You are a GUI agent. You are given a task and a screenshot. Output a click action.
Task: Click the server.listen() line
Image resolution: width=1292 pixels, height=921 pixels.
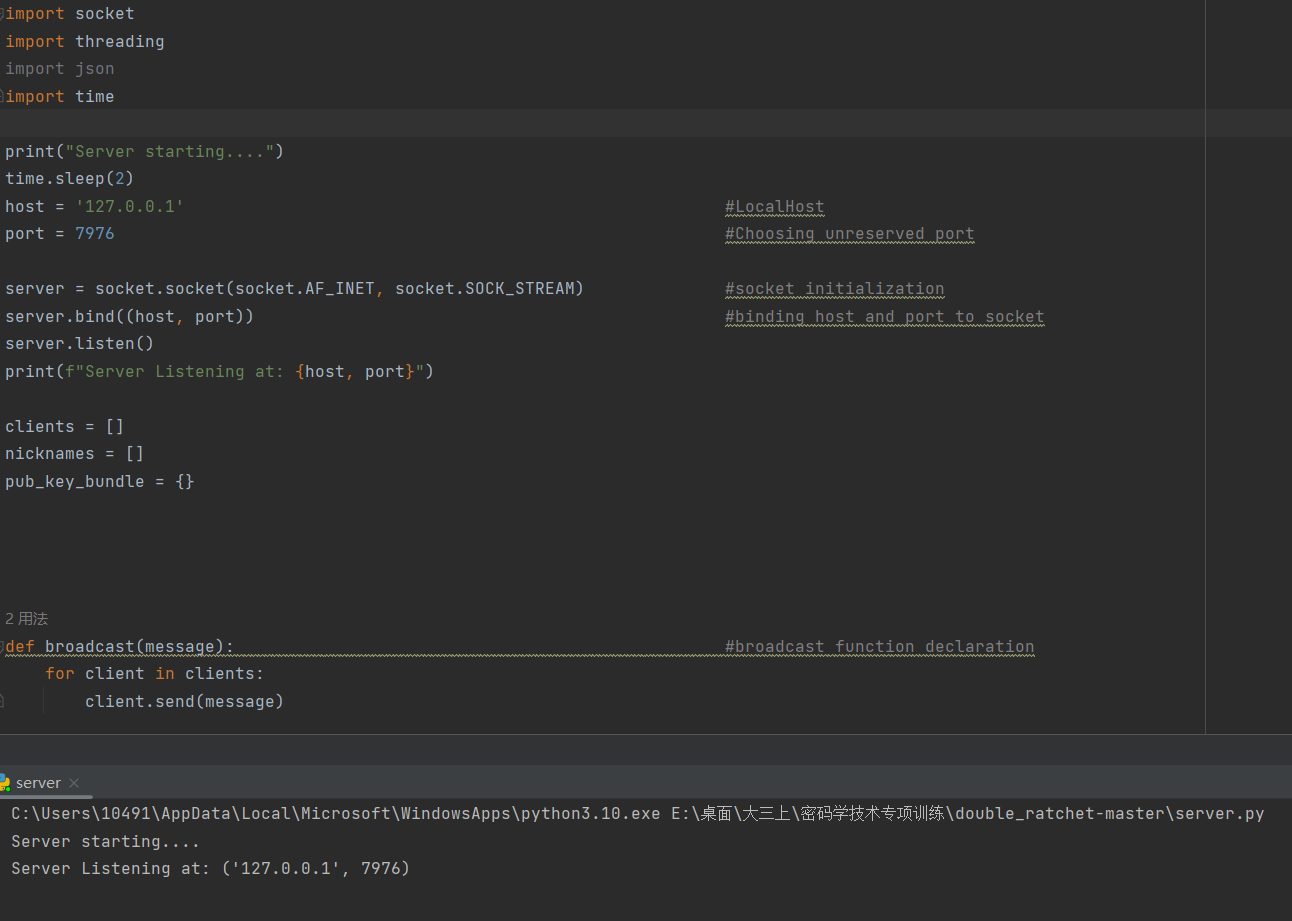(80, 344)
